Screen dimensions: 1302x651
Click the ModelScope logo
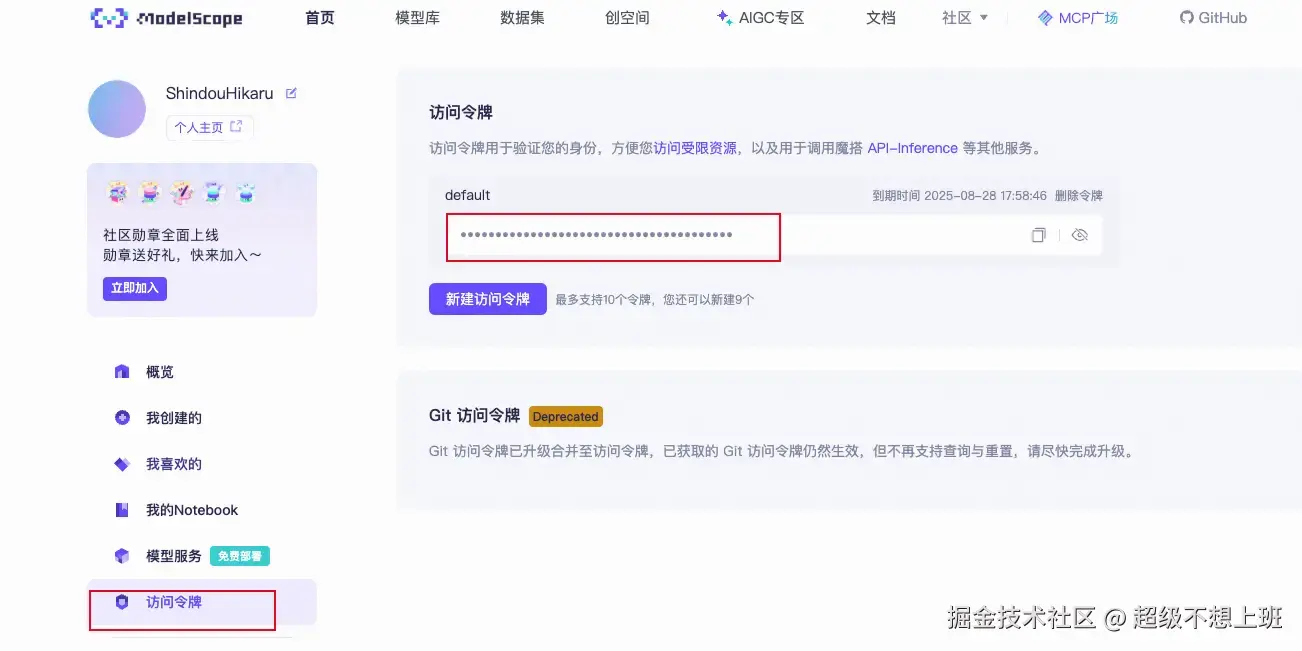[x=167, y=17]
